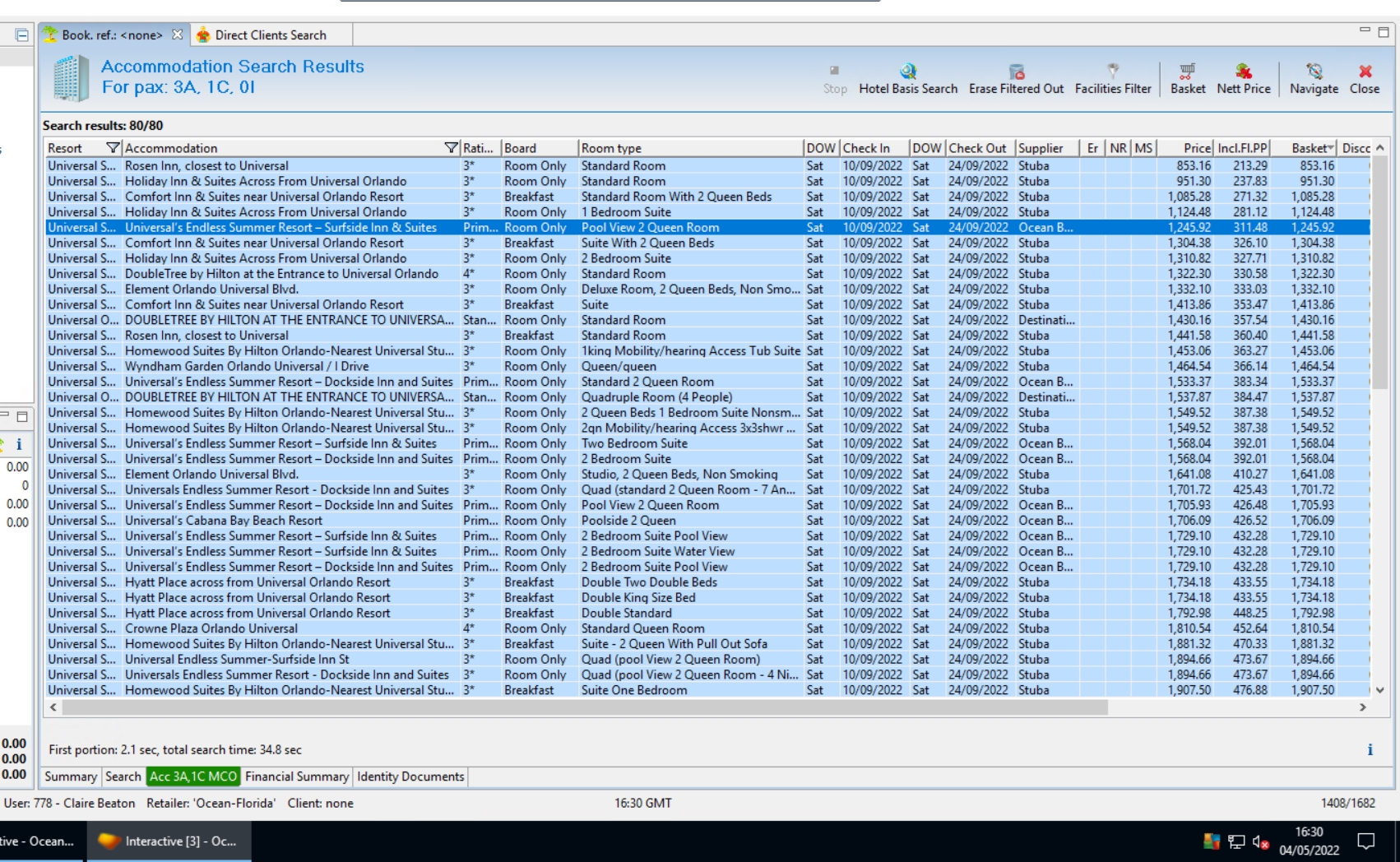Click the scroll down arrow of results
Screen dimensions: 1400x862
point(1379,690)
